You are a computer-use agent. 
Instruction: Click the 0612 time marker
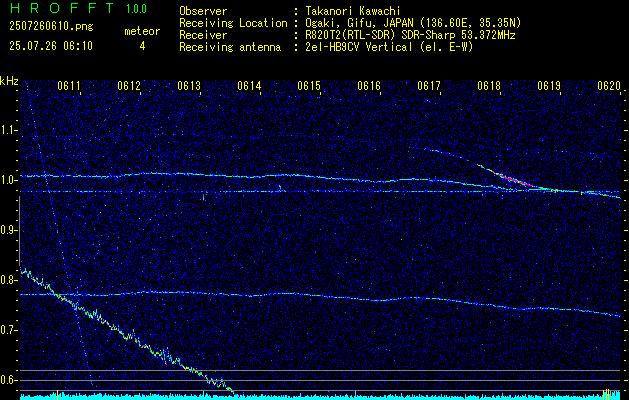pyautogui.click(x=129, y=86)
